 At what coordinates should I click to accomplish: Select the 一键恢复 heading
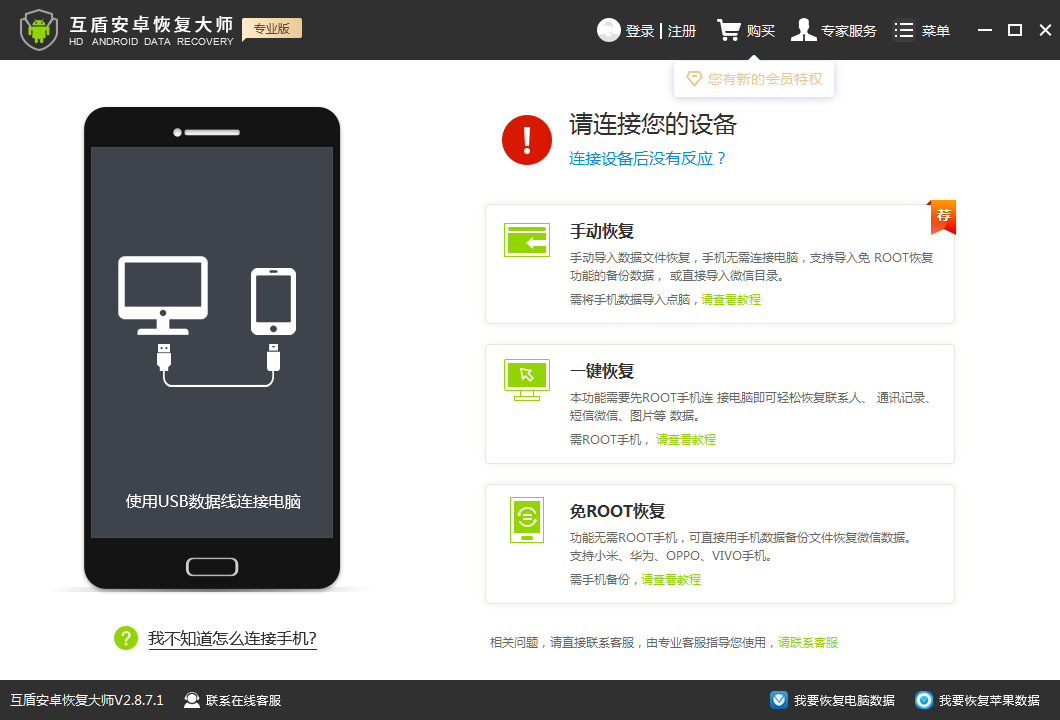(602, 371)
